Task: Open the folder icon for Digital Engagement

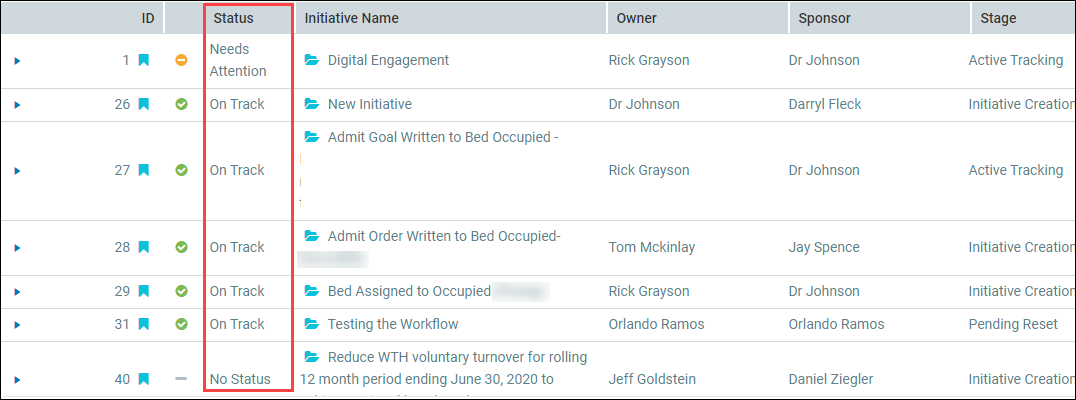Action: [x=312, y=60]
